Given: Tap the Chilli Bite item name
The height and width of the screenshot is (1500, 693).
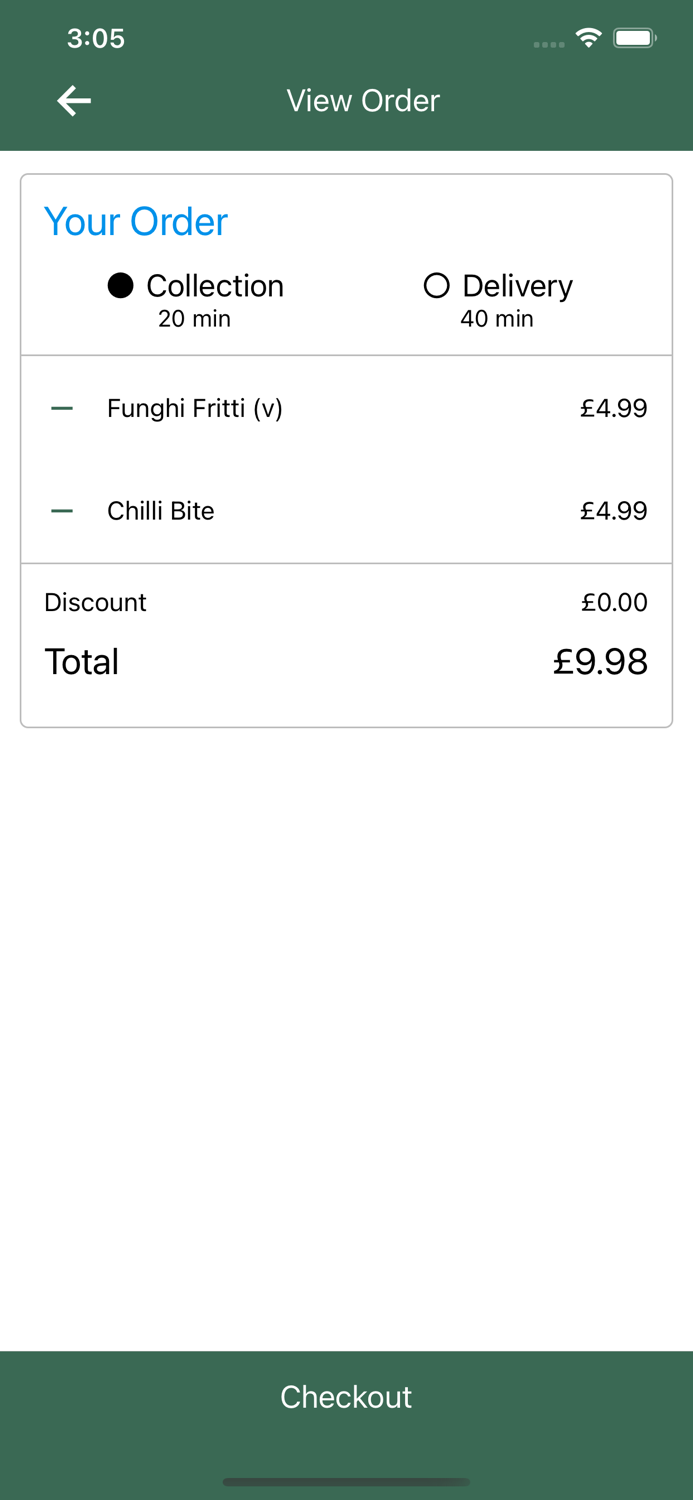Looking at the screenshot, I should point(161,511).
